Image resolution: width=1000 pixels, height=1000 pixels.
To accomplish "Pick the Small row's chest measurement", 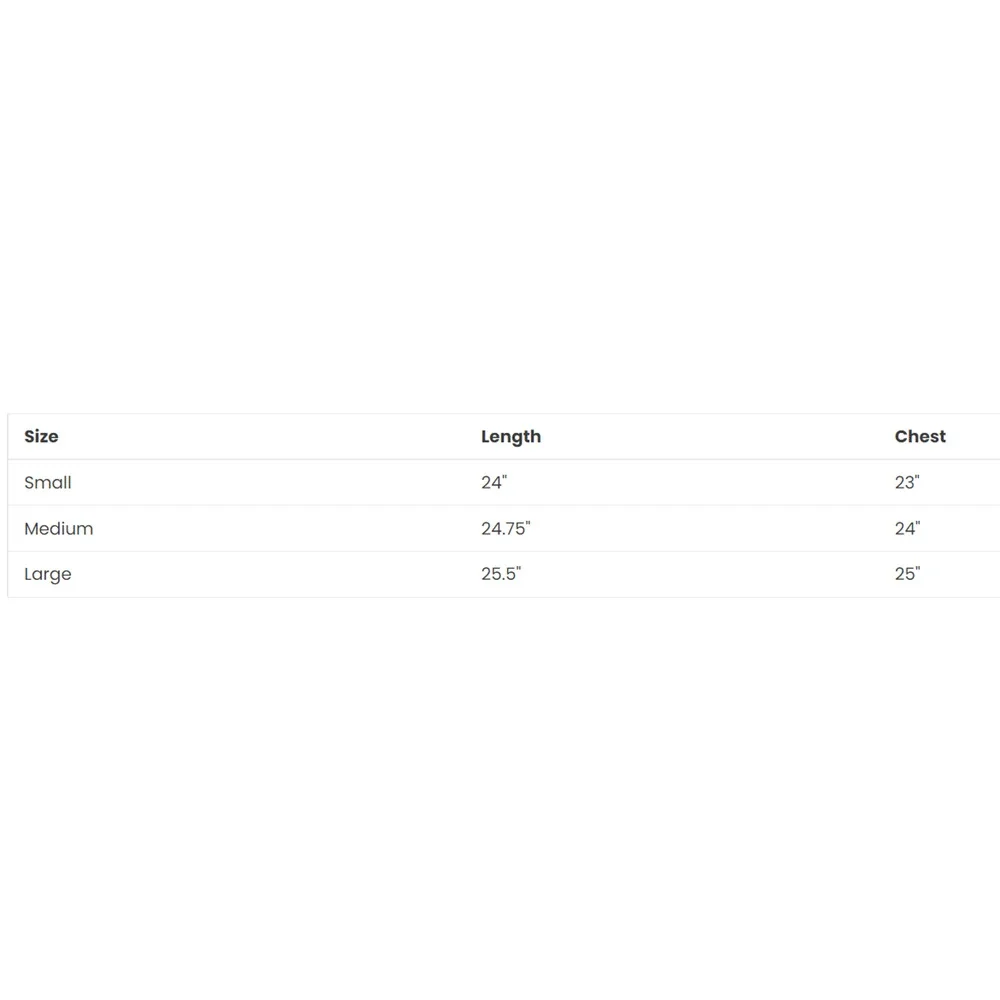I will [x=907, y=482].
